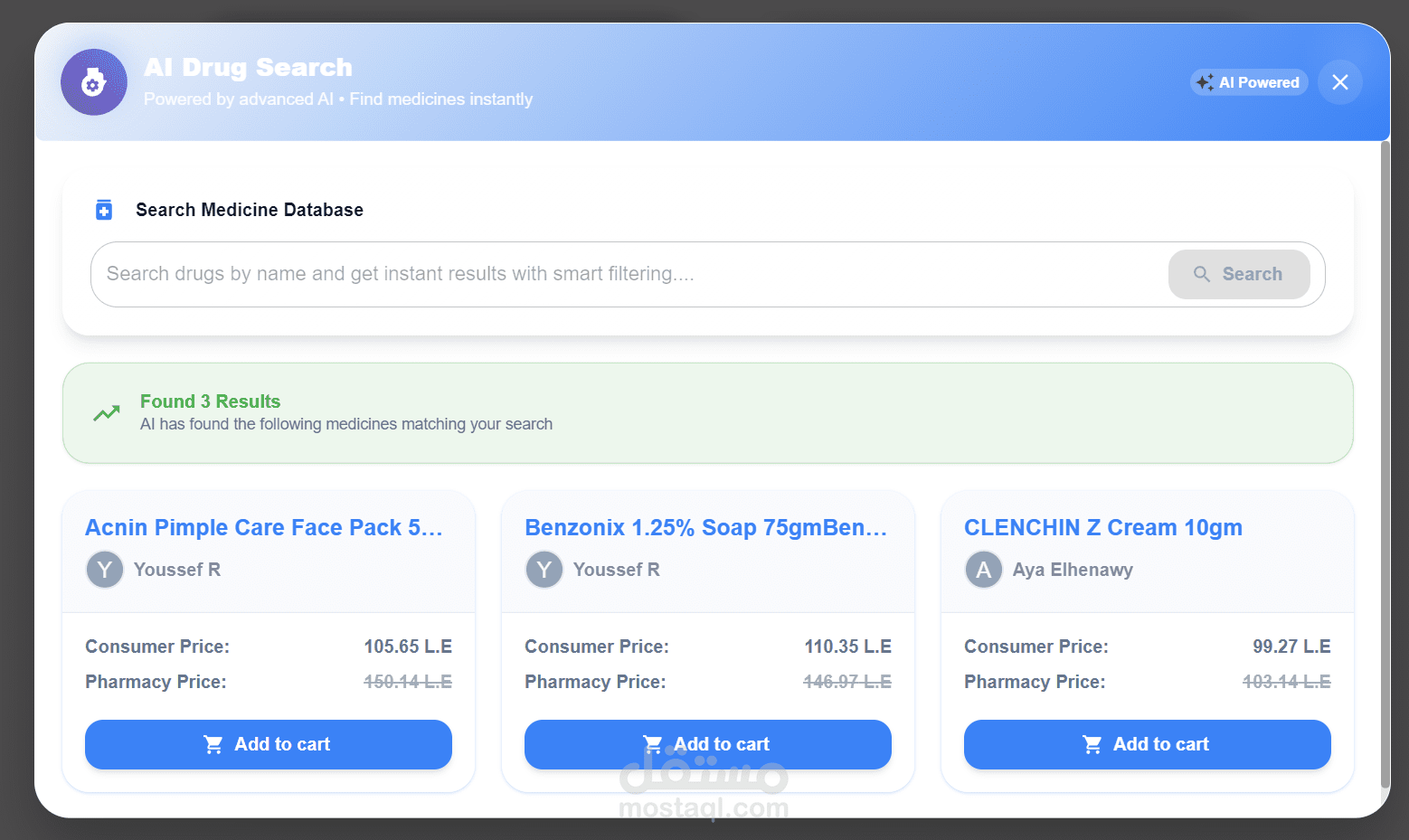The width and height of the screenshot is (1409, 840).
Task: Close the AI Drug Search dialog
Action: [x=1340, y=82]
